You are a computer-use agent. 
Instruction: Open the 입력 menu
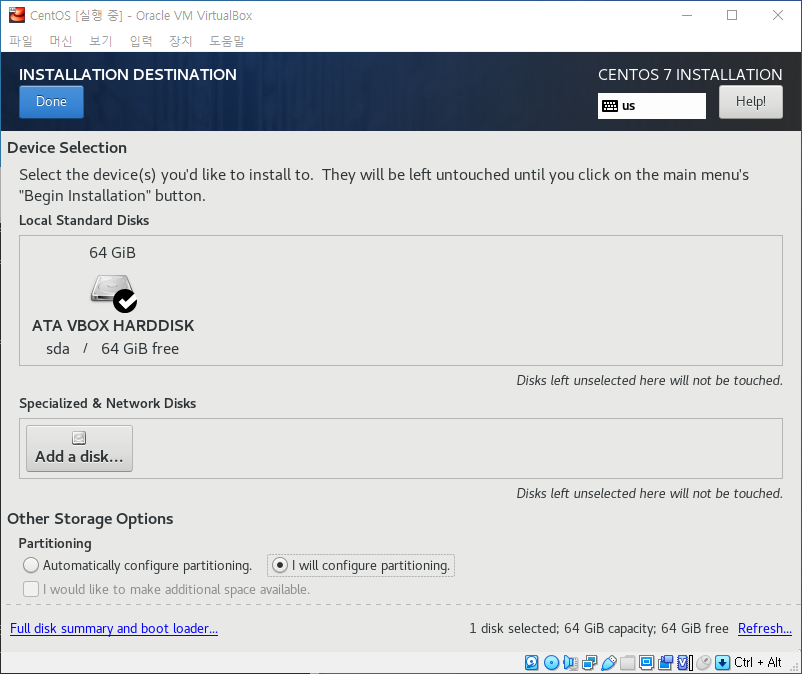[141, 41]
